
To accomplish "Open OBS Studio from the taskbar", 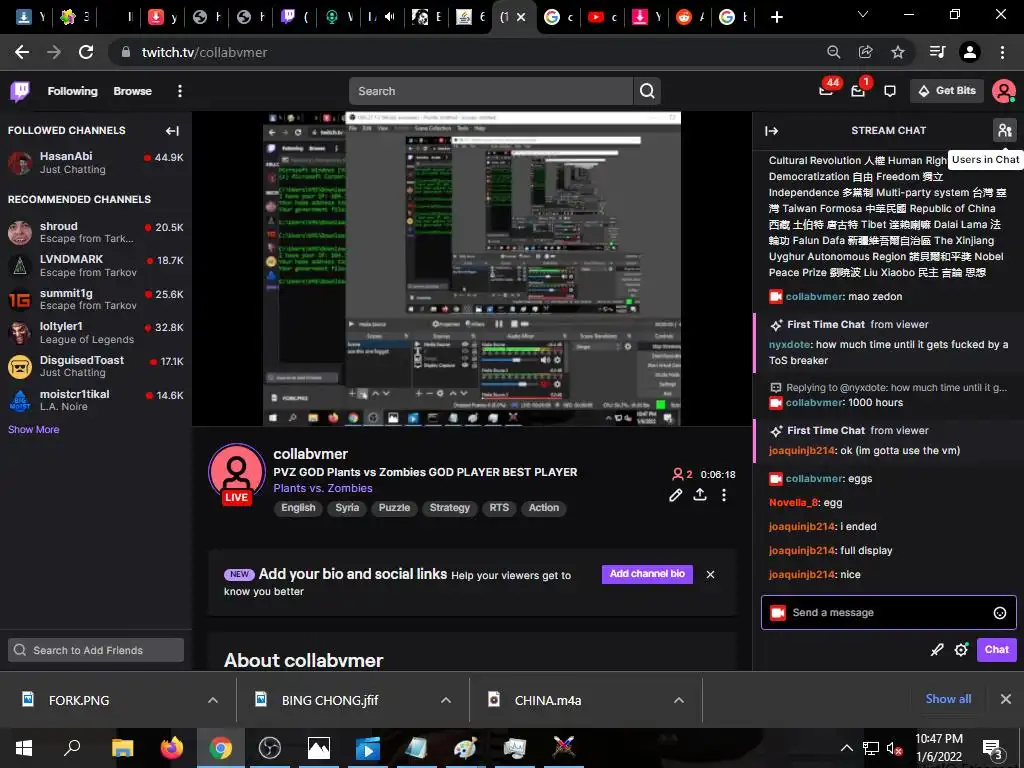I will coord(269,748).
